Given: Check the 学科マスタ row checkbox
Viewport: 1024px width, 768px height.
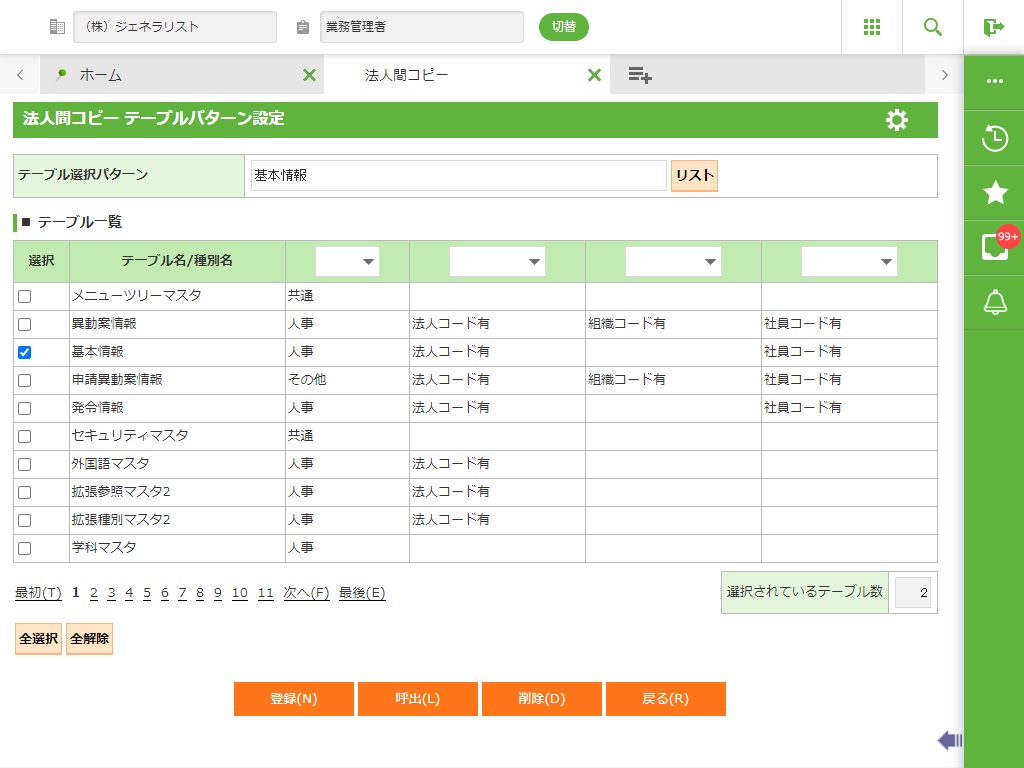Looking at the screenshot, I should (x=25, y=548).
